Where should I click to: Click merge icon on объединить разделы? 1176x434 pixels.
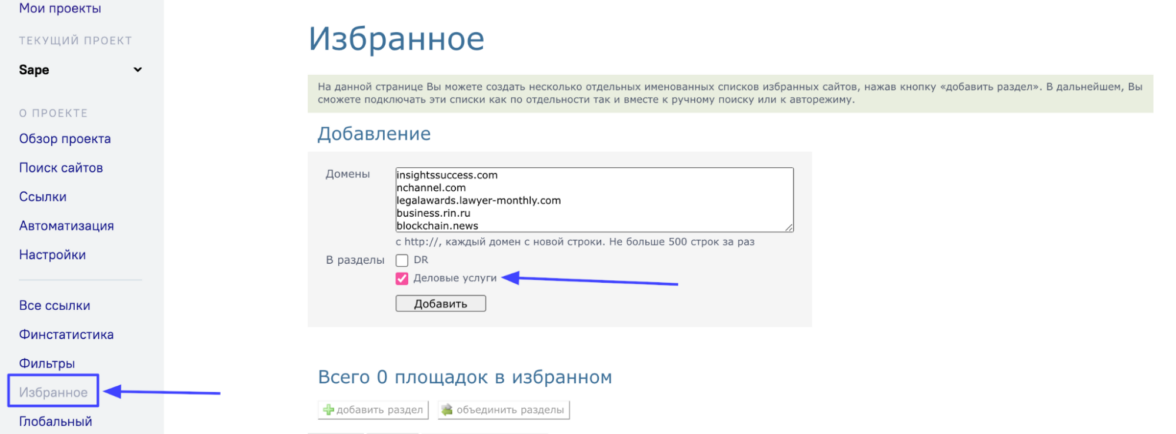pyautogui.click(x=447, y=410)
